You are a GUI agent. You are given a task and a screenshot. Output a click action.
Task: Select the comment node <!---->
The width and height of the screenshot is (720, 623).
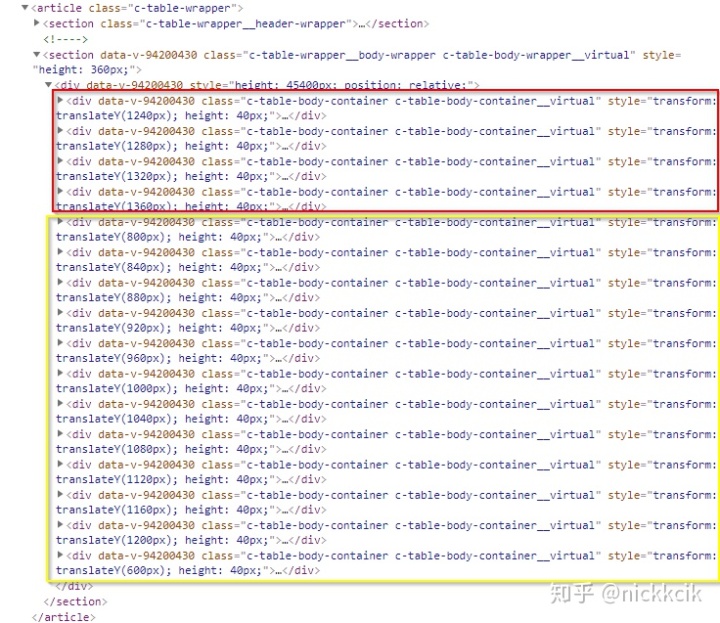[66, 39]
